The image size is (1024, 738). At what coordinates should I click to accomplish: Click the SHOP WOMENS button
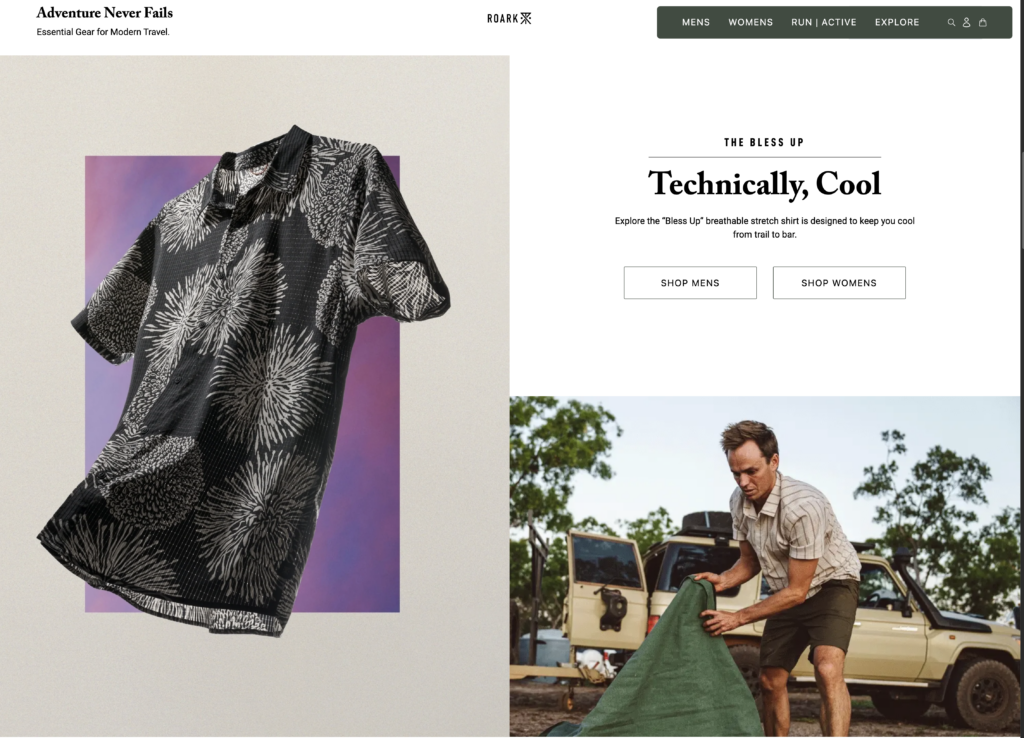coord(839,283)
